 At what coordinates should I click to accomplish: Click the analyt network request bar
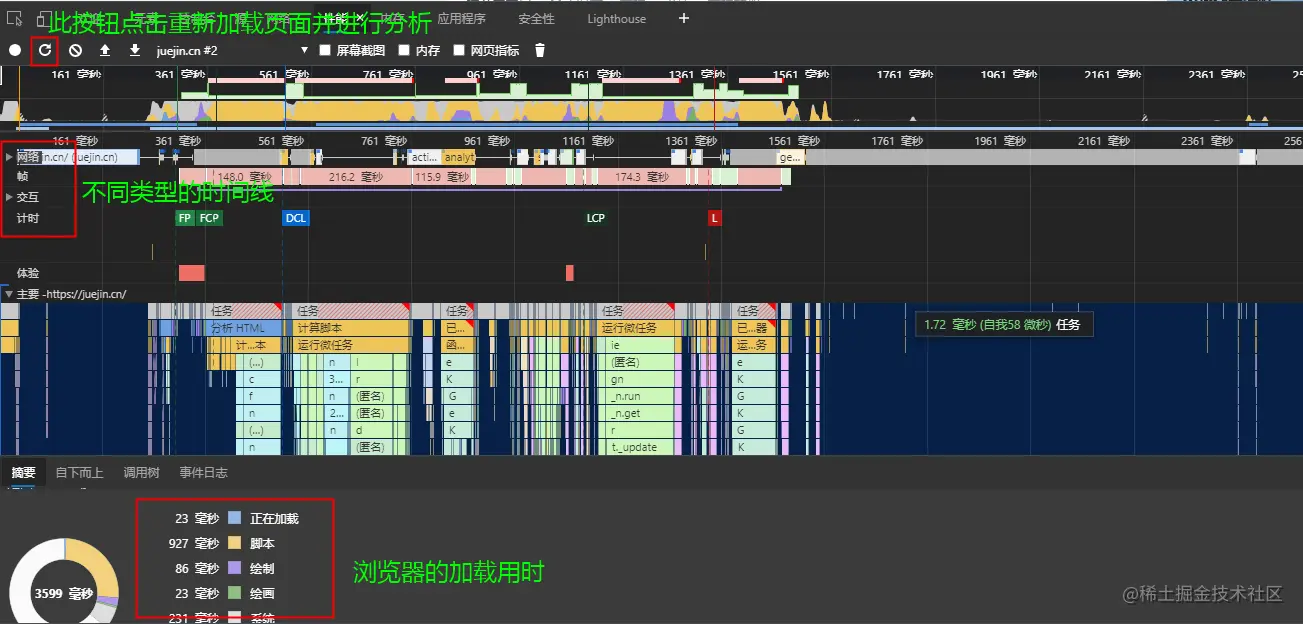pos(458,157)
